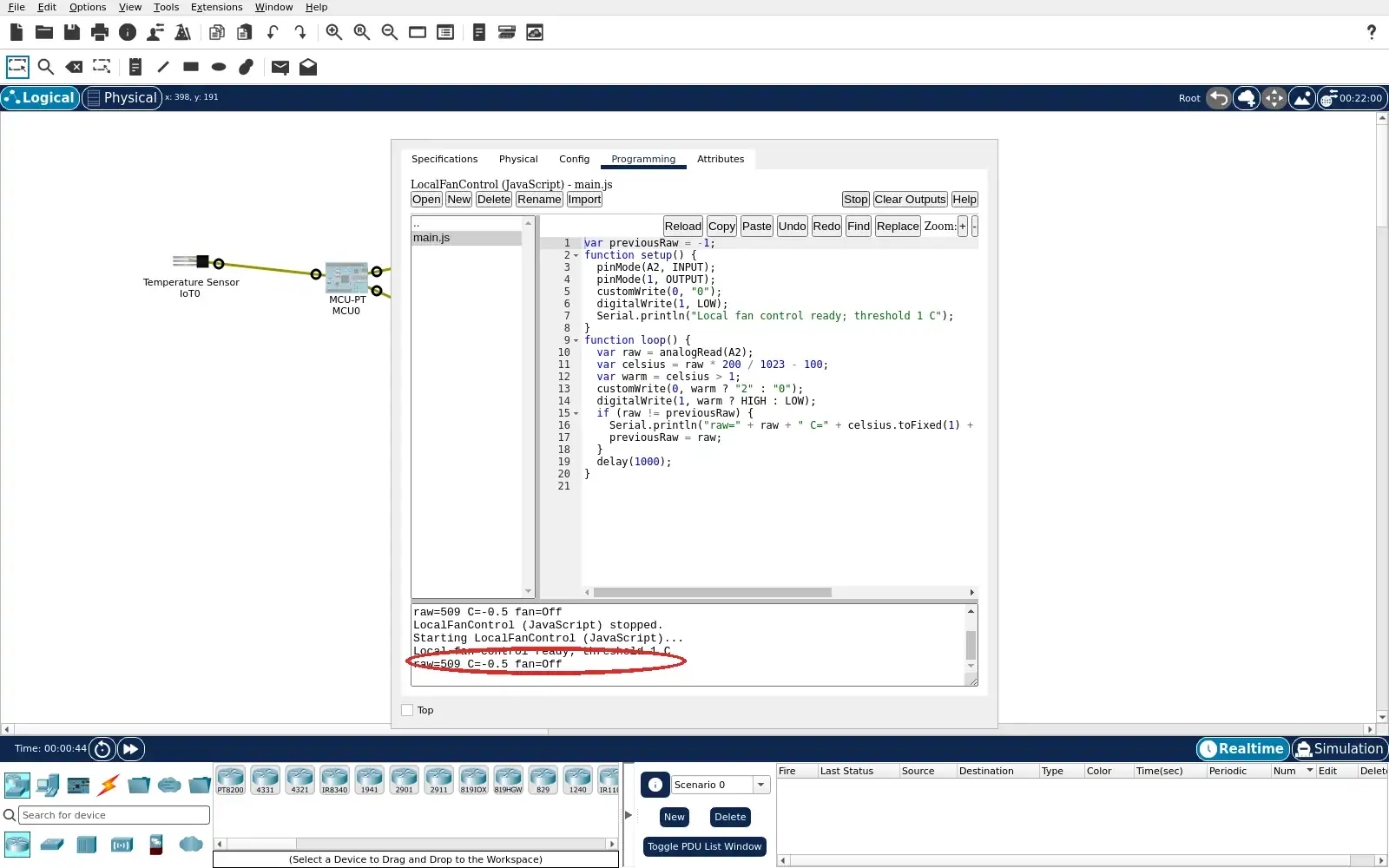Screen dimensions: 1389x868
Task: Switch to Realtime mode
Action: [1243, 748]
